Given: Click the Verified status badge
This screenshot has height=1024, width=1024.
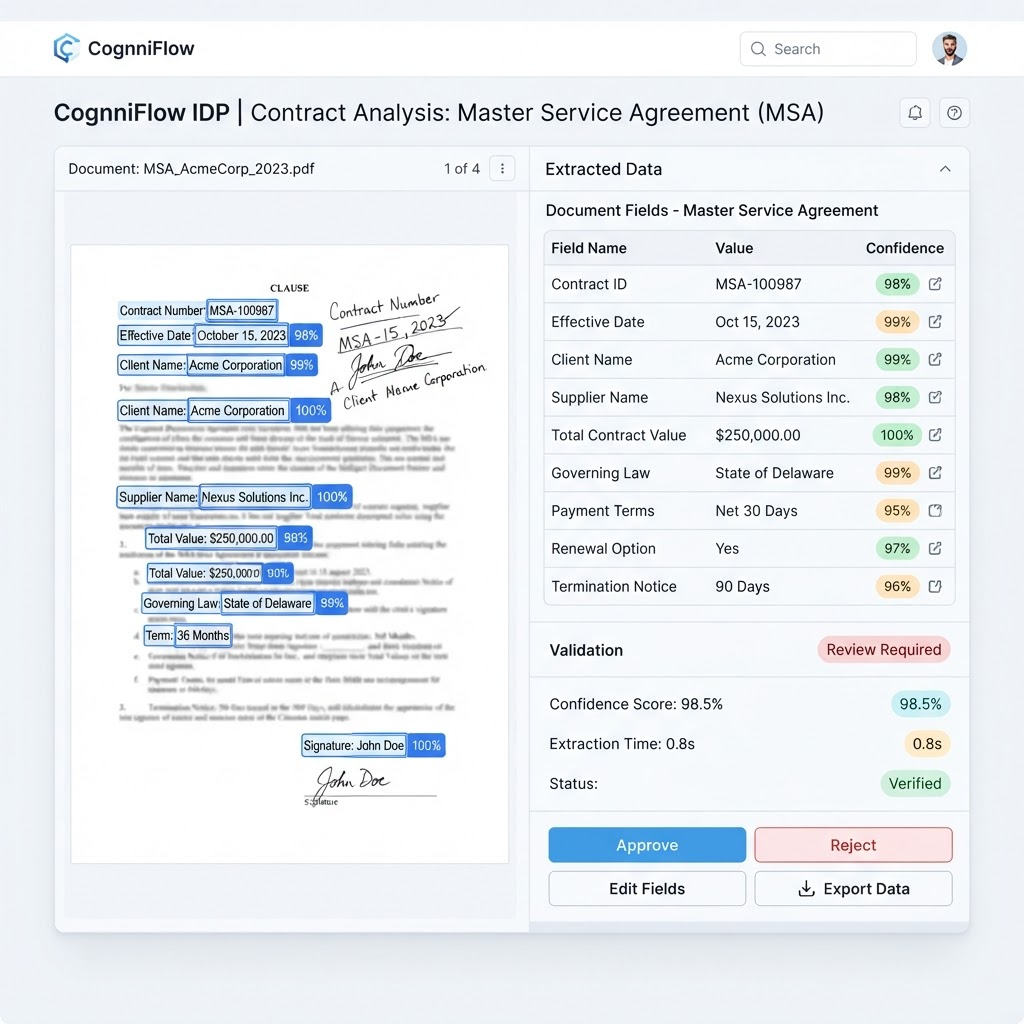Looking at the screenshot, I should click(x=915, y=784).
